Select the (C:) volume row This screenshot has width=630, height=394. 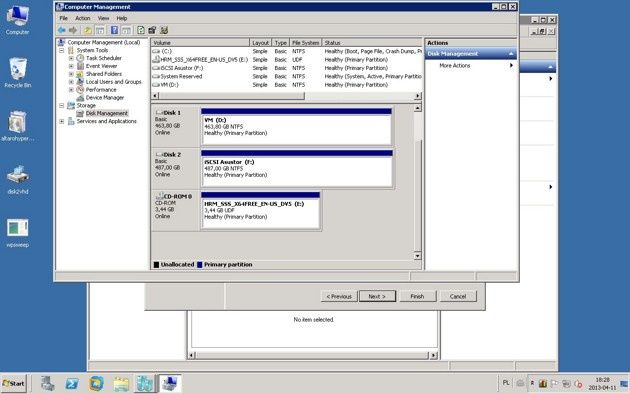286,51
